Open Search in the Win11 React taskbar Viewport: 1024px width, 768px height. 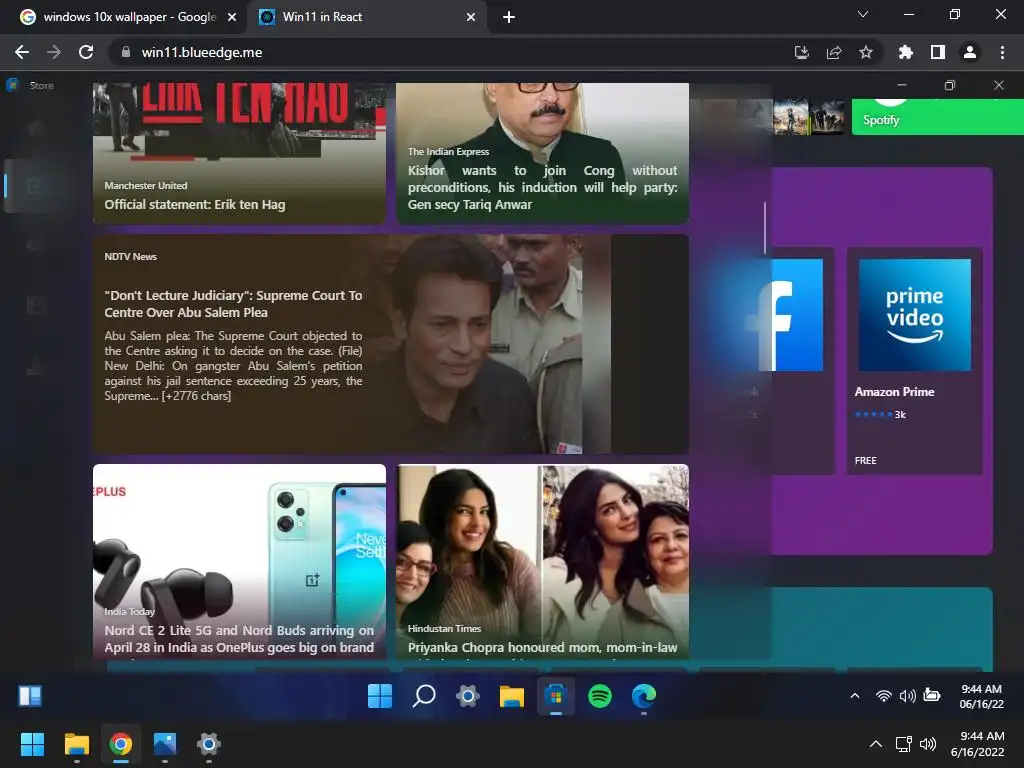click(424, 696)
